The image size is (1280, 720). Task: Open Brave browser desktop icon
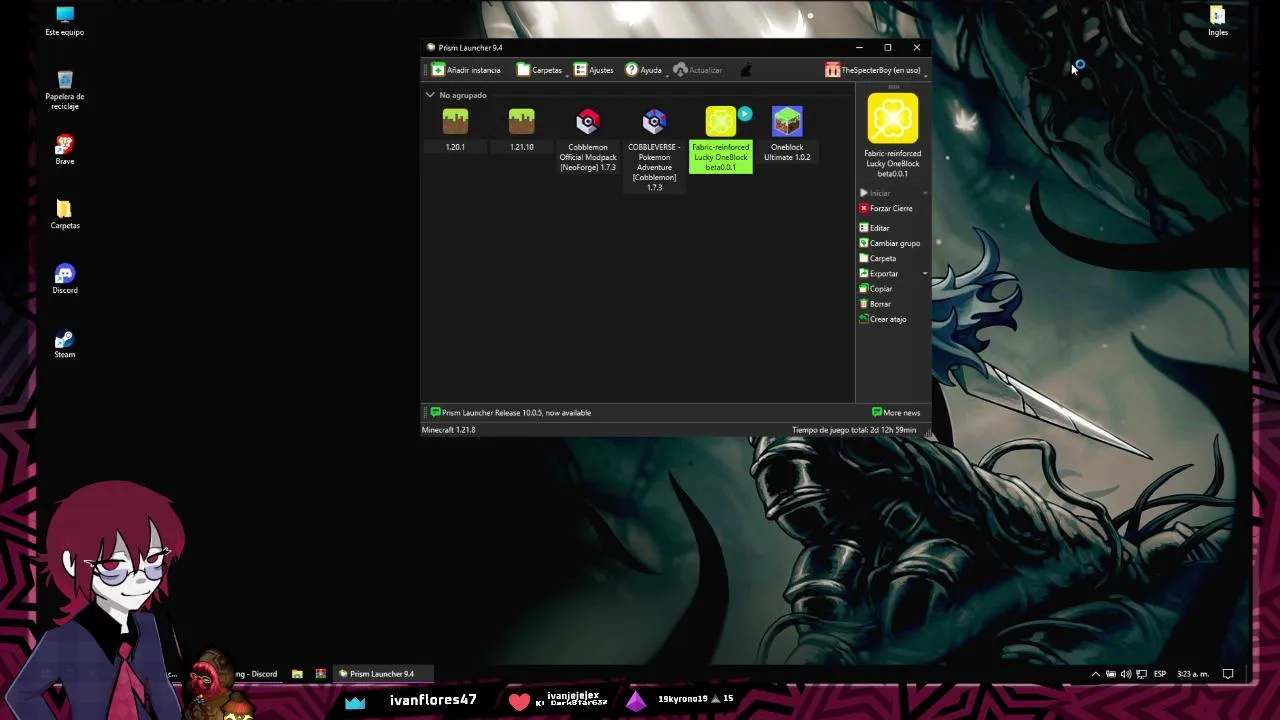click(65, 150)
